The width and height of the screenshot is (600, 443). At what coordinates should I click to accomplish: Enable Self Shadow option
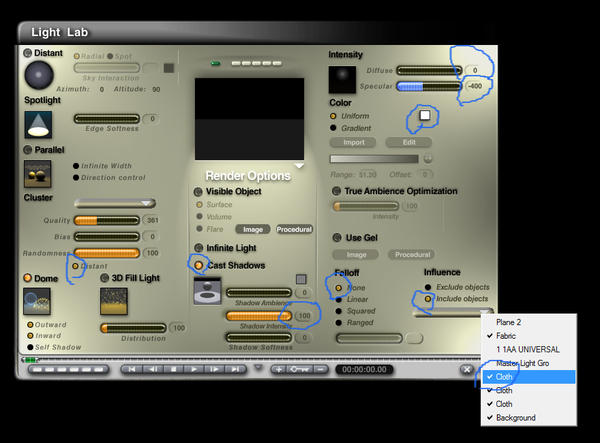pyautogui.click(x=30, y=347)
